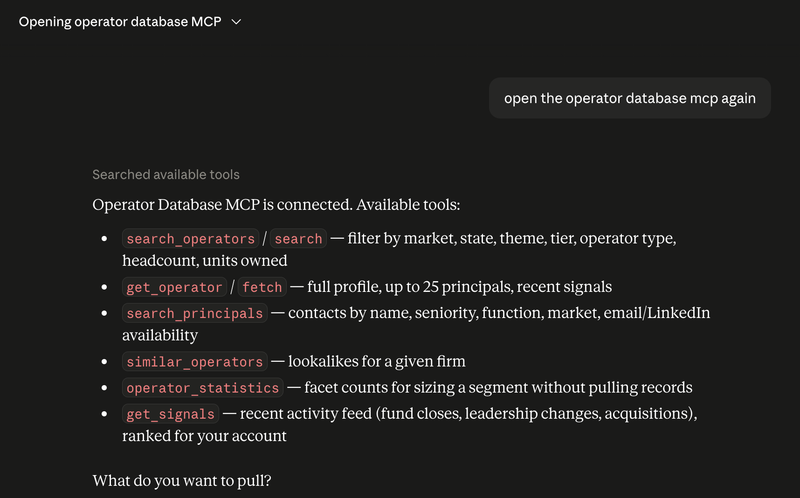Click the fetch code tag
800x498 pixels.
(262, 287)
